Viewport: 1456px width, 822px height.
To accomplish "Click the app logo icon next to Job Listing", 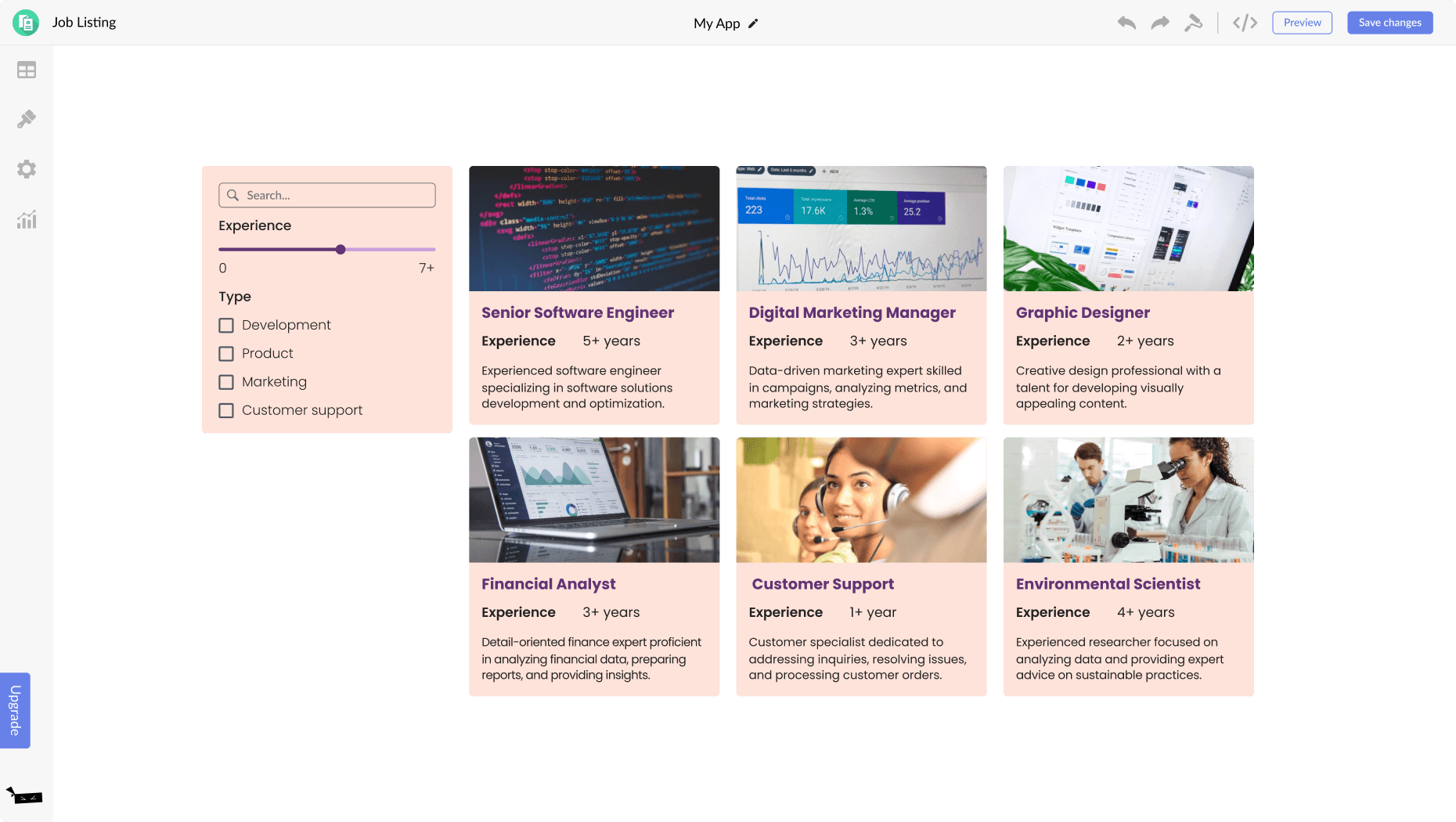I will [26, 23].
